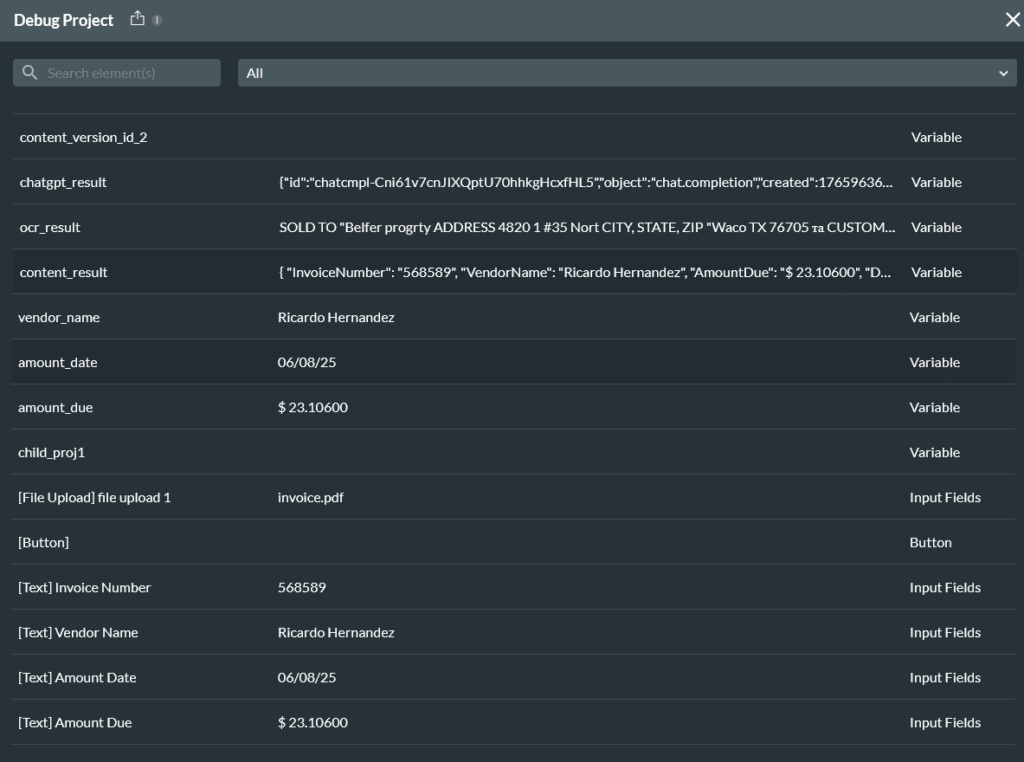Expand the filter list using its chevron
The image size is (1024, 762).
pyautogui.click(x=1005, y=72)
